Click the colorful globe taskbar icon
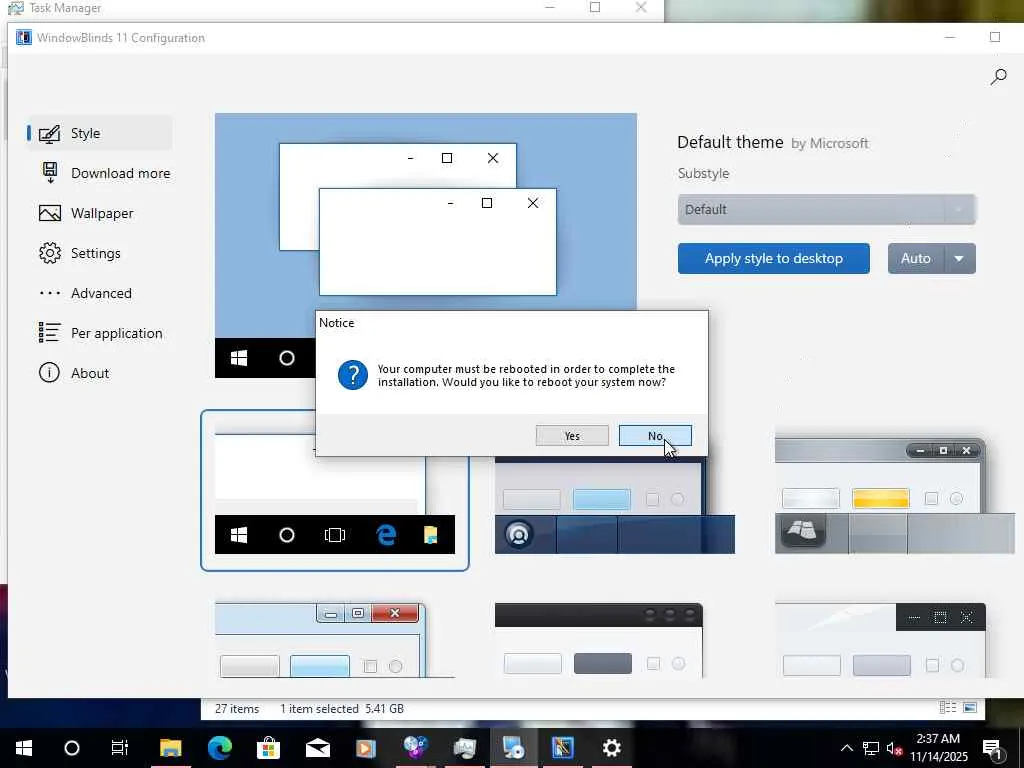Screen dimensions: 1024x768 click(415, 748)
